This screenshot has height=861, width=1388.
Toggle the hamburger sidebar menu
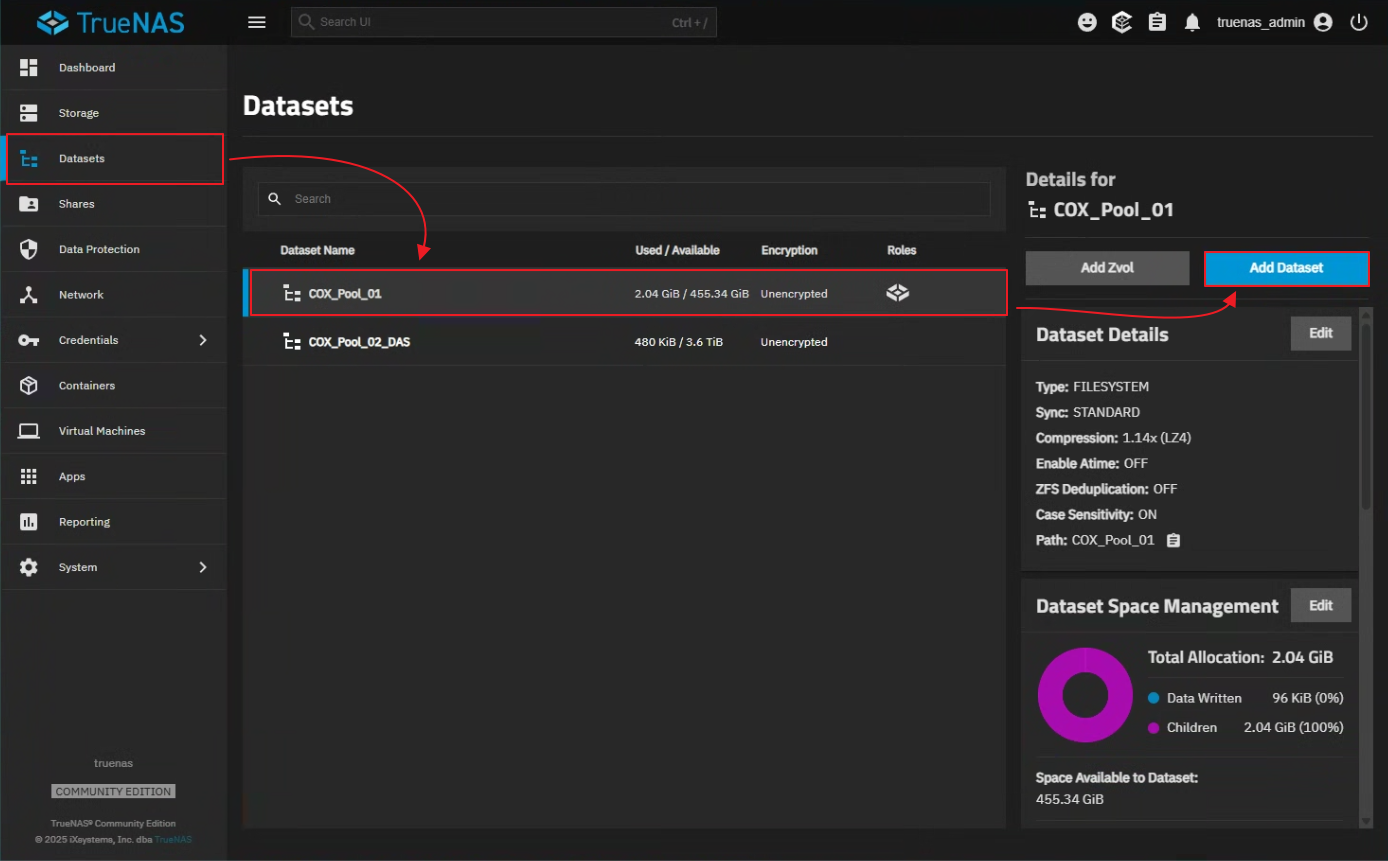pos(257,22)
